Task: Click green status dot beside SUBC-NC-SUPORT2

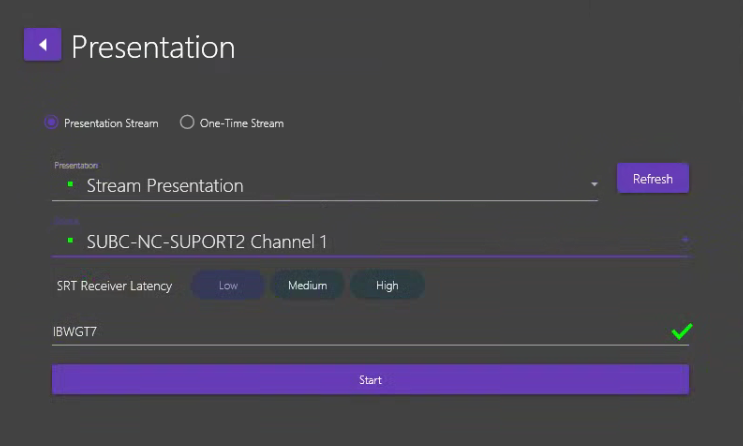Action: click(70, 241)
